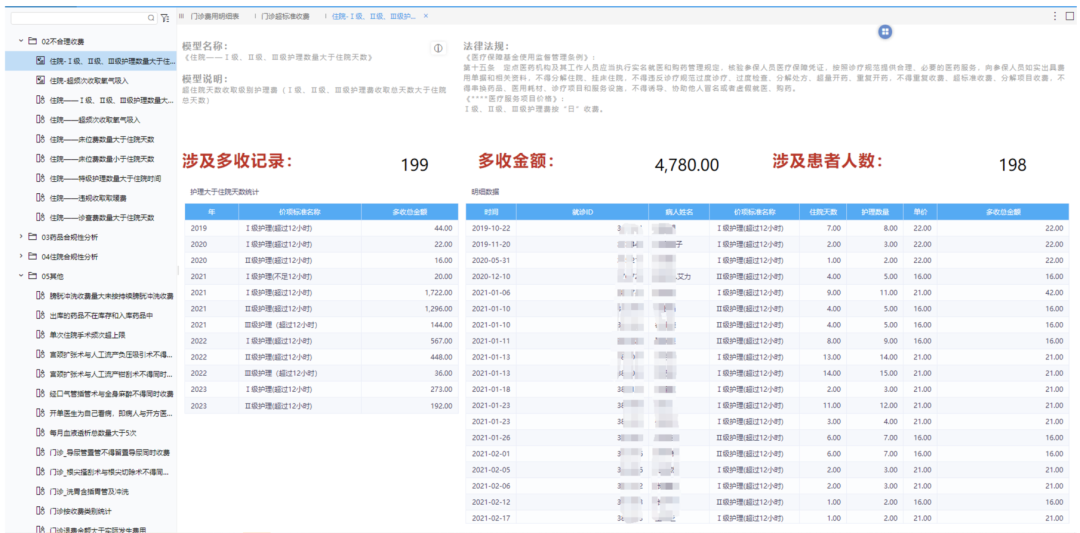Close the 住院-Ⅰ级、Ⅱ级、Ⅲ级护... tab
1080x533 pixels.
pos(426,15)
